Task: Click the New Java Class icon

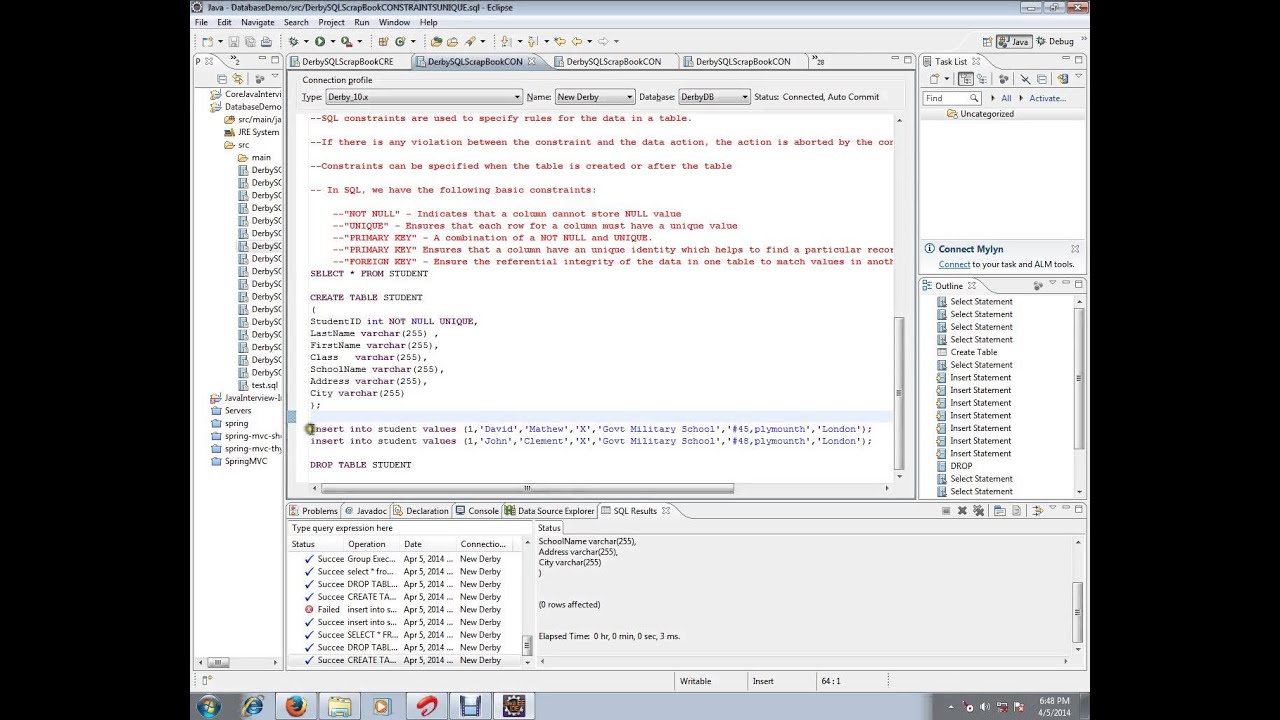Action: [400, 41]
